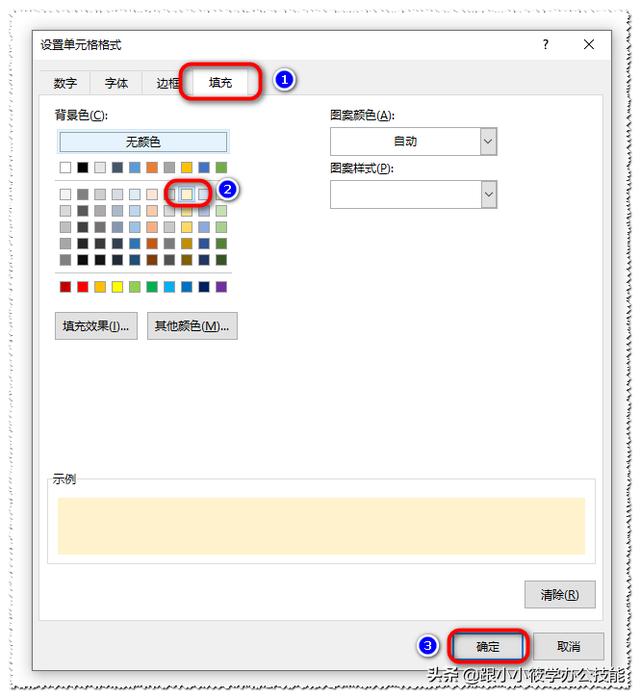Click the 清除 button
The image size is (640, 698).
[x=559, y=594]
